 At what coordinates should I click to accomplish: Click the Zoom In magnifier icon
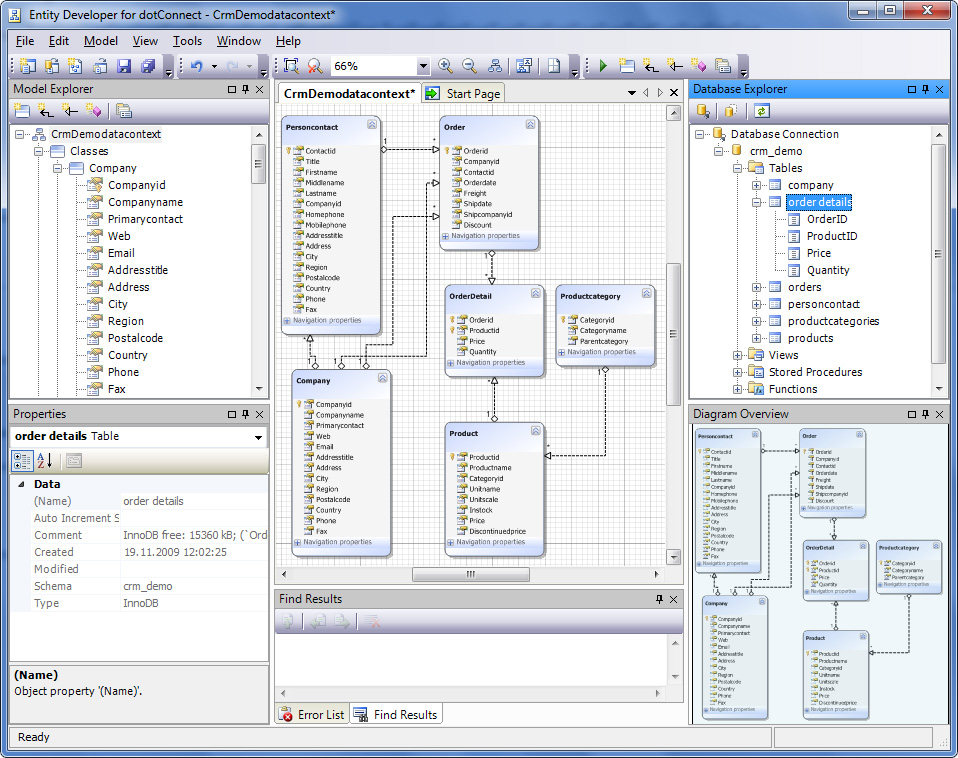pos(445,66)
